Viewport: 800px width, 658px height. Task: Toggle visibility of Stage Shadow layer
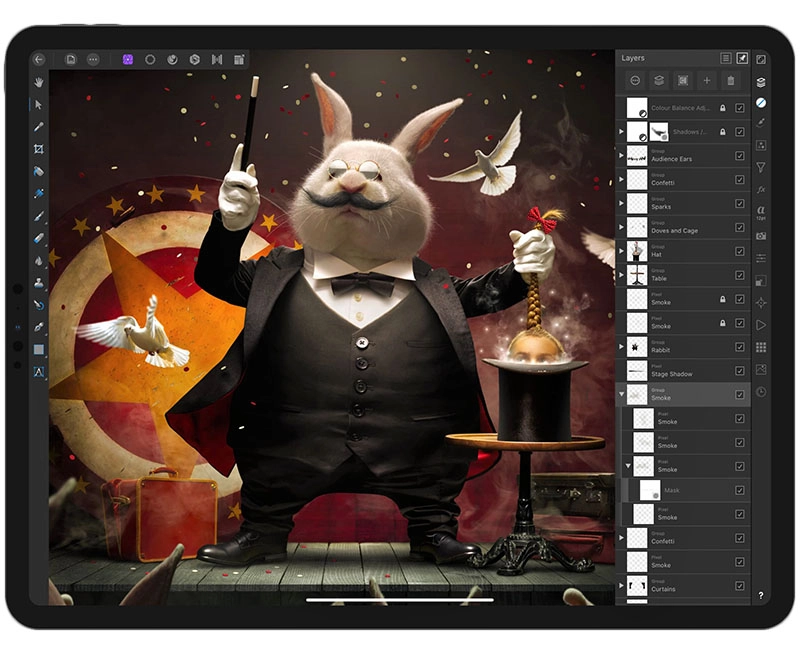[740, 371]
